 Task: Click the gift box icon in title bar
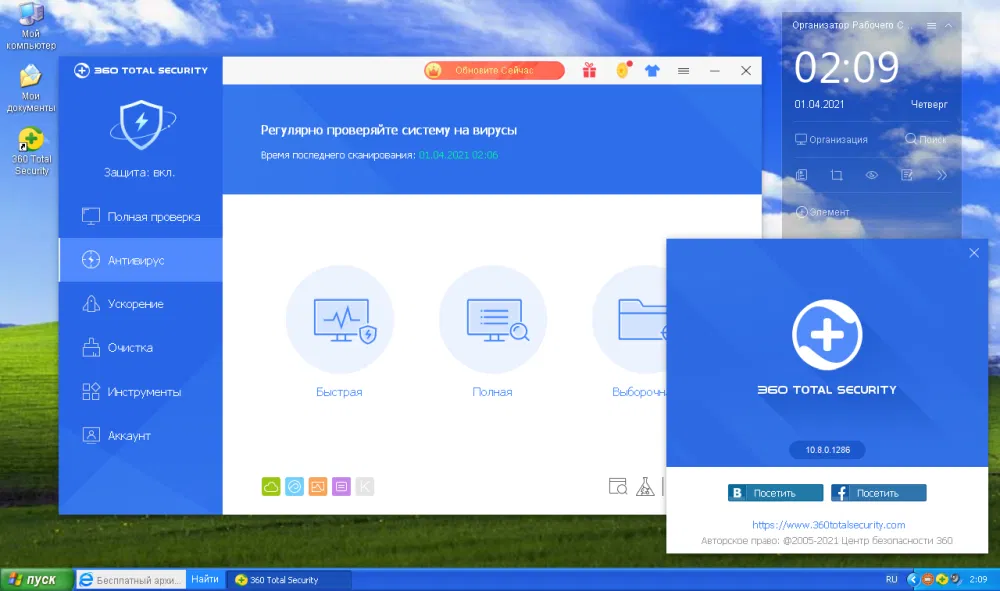coord(589,70)
